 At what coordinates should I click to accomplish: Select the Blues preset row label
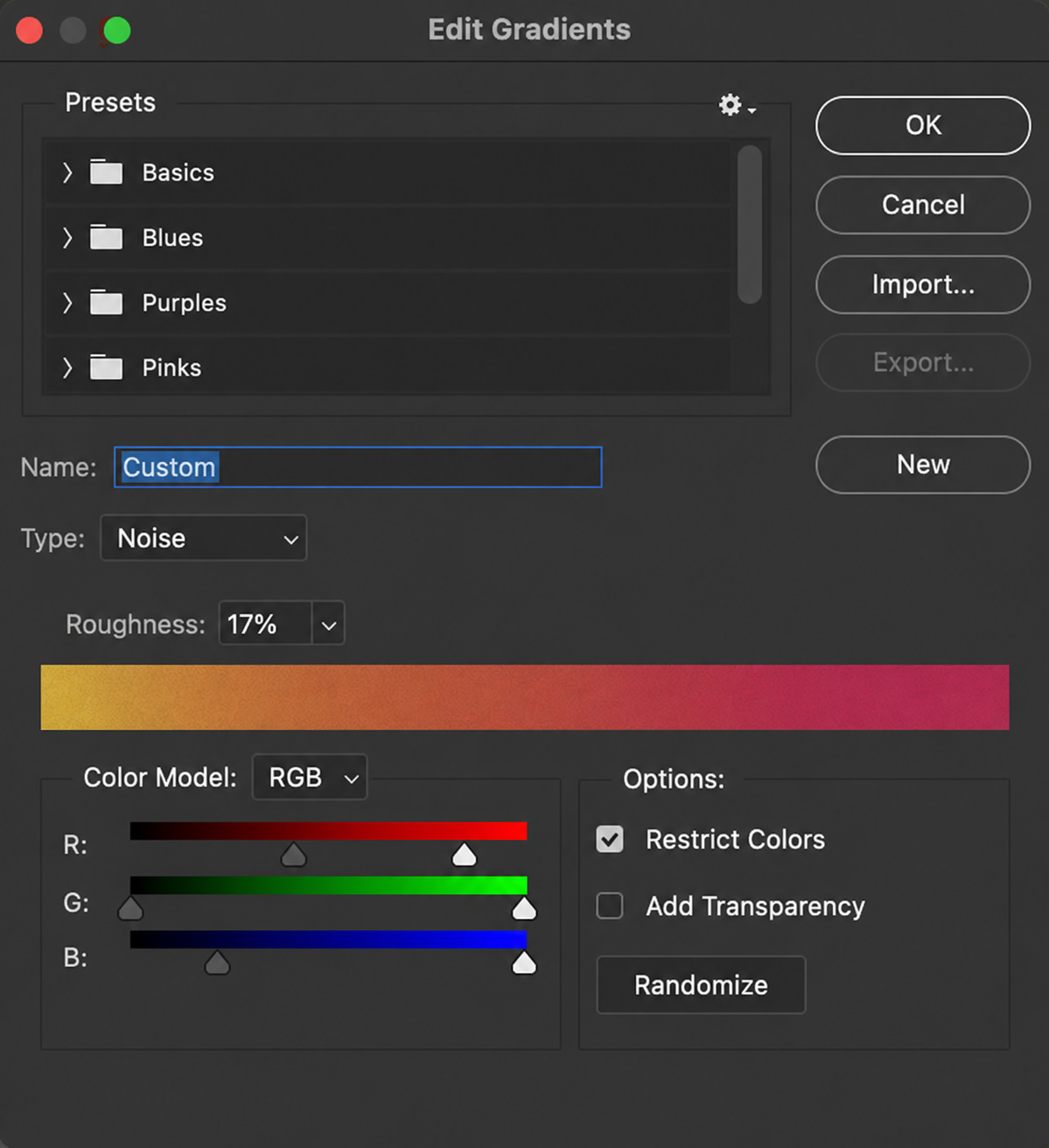(173, 237)
